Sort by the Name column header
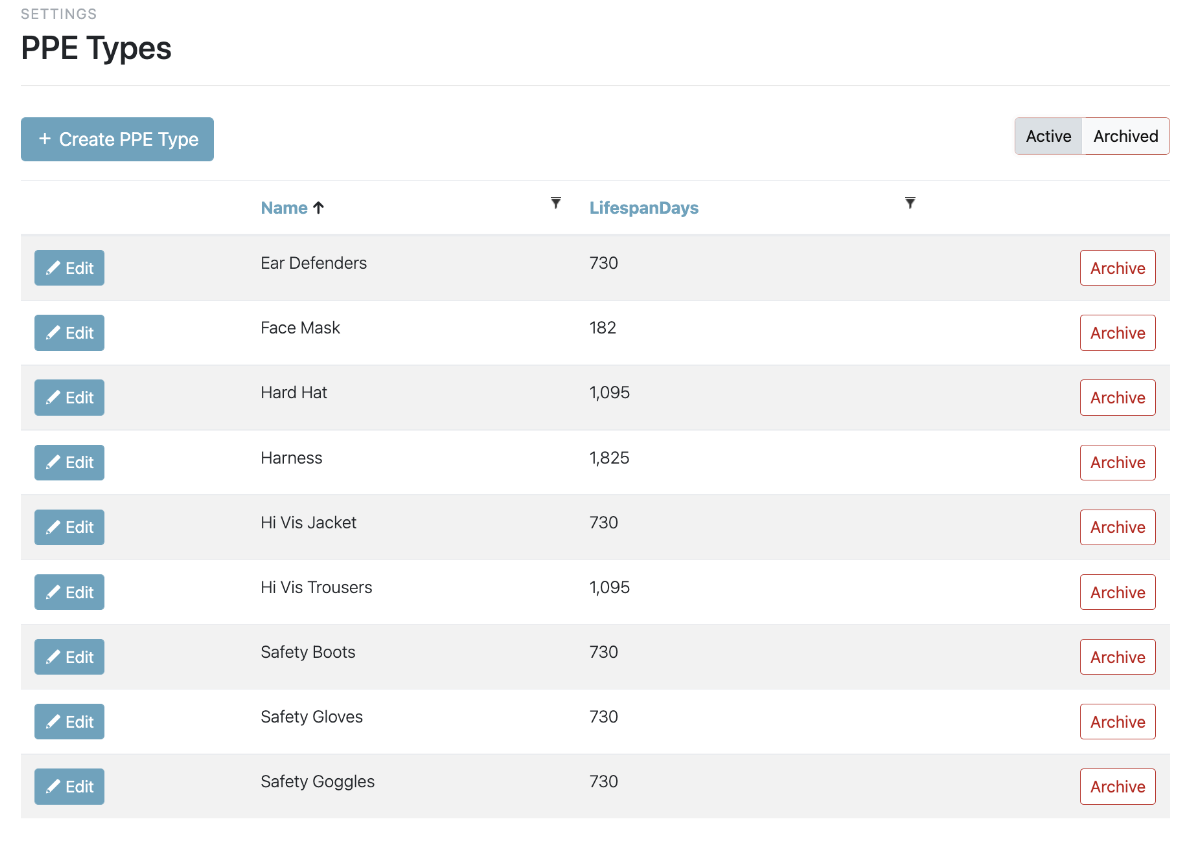This screenshot has height=848, width=1184. [284, 208]
